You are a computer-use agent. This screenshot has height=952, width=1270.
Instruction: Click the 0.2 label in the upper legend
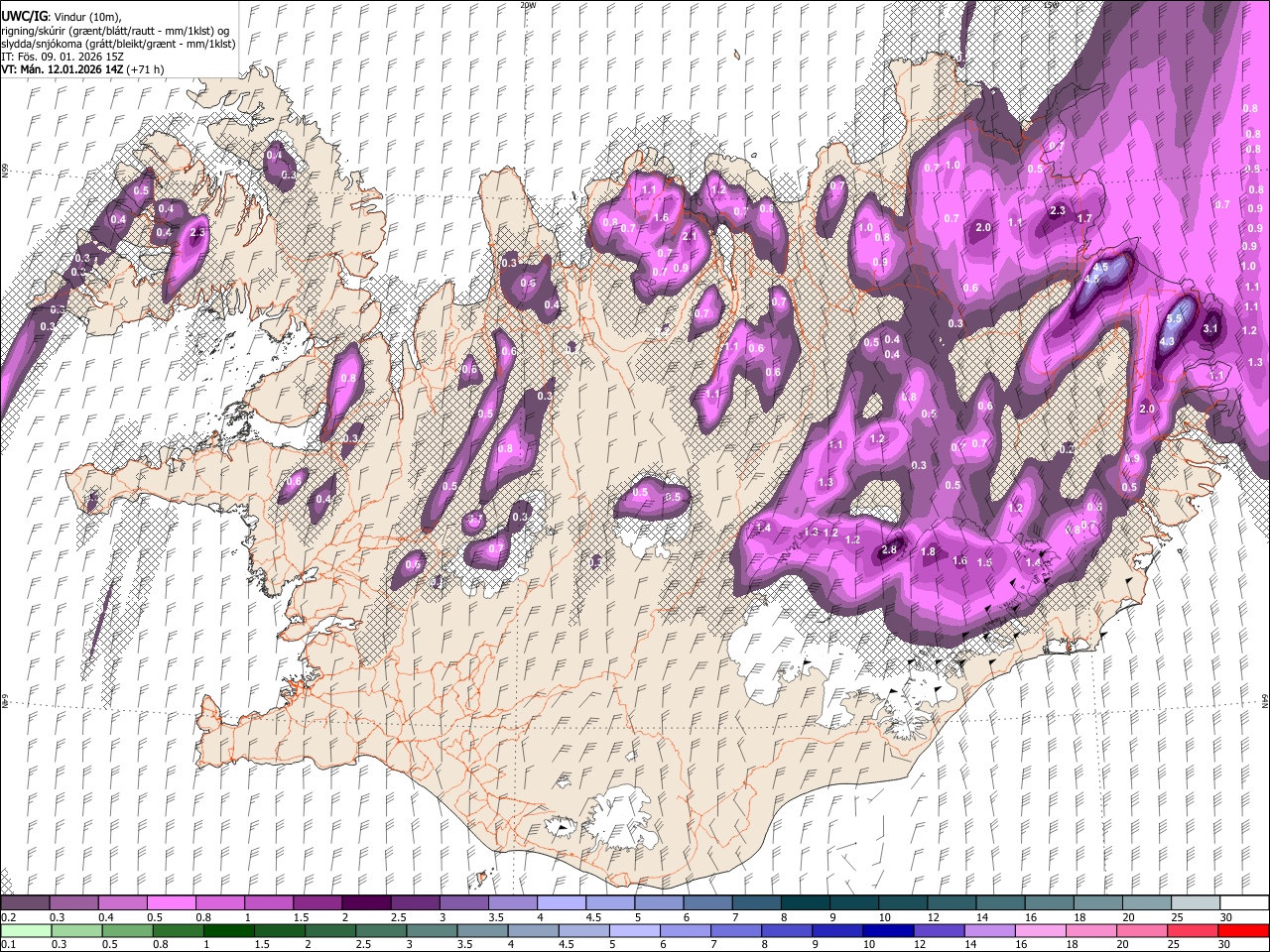(8, 917)
